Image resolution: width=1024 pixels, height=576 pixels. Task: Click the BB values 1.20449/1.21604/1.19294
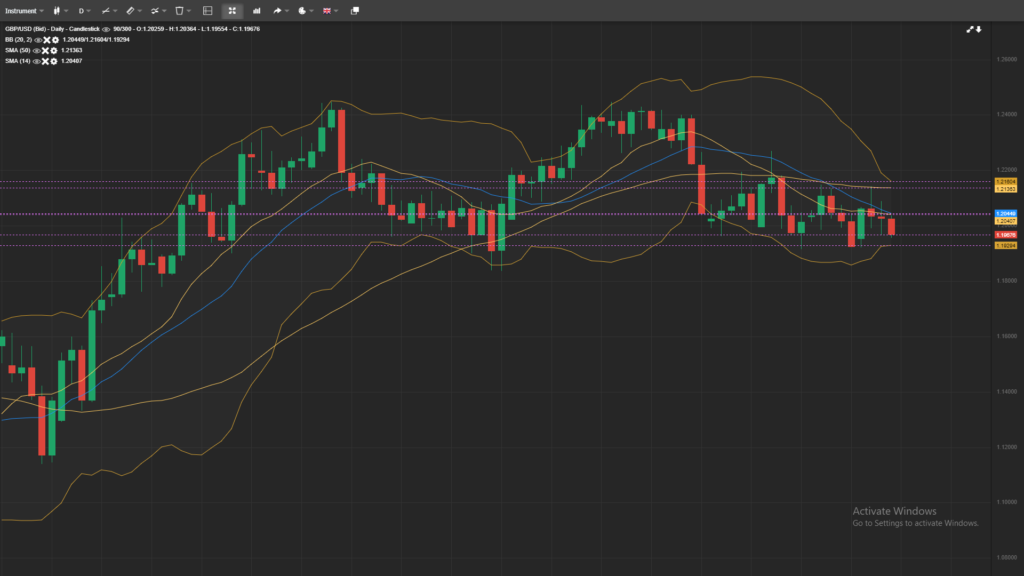(96, 40)
